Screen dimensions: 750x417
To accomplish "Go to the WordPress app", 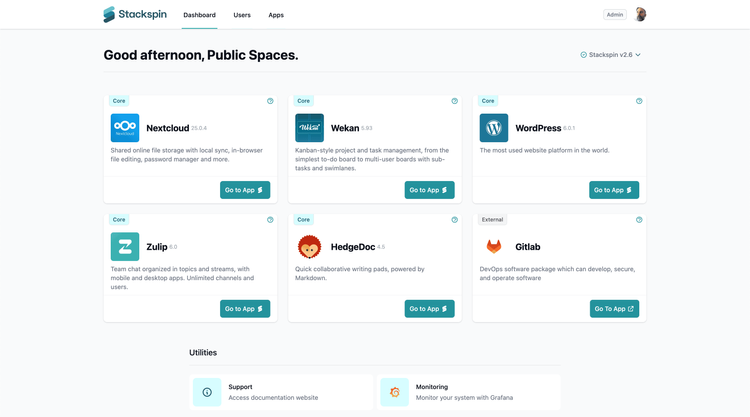I will tap(614, 190).
